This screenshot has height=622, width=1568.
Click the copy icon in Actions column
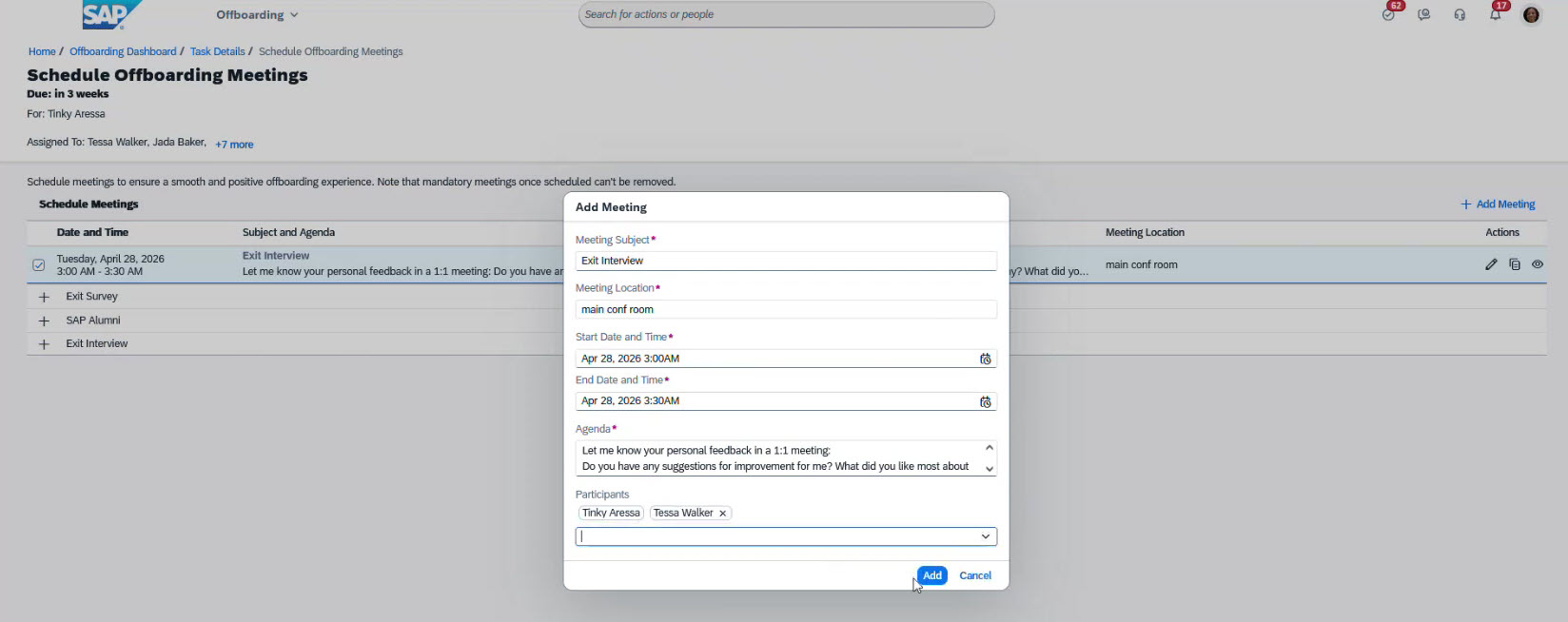tap(1515, 264)
